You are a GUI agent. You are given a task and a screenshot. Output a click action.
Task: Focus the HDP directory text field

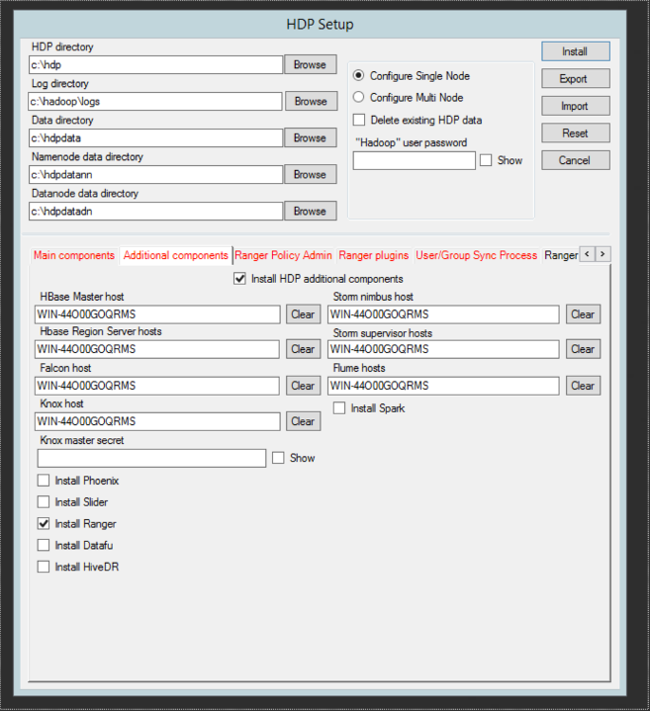click(x=156, y=64)
